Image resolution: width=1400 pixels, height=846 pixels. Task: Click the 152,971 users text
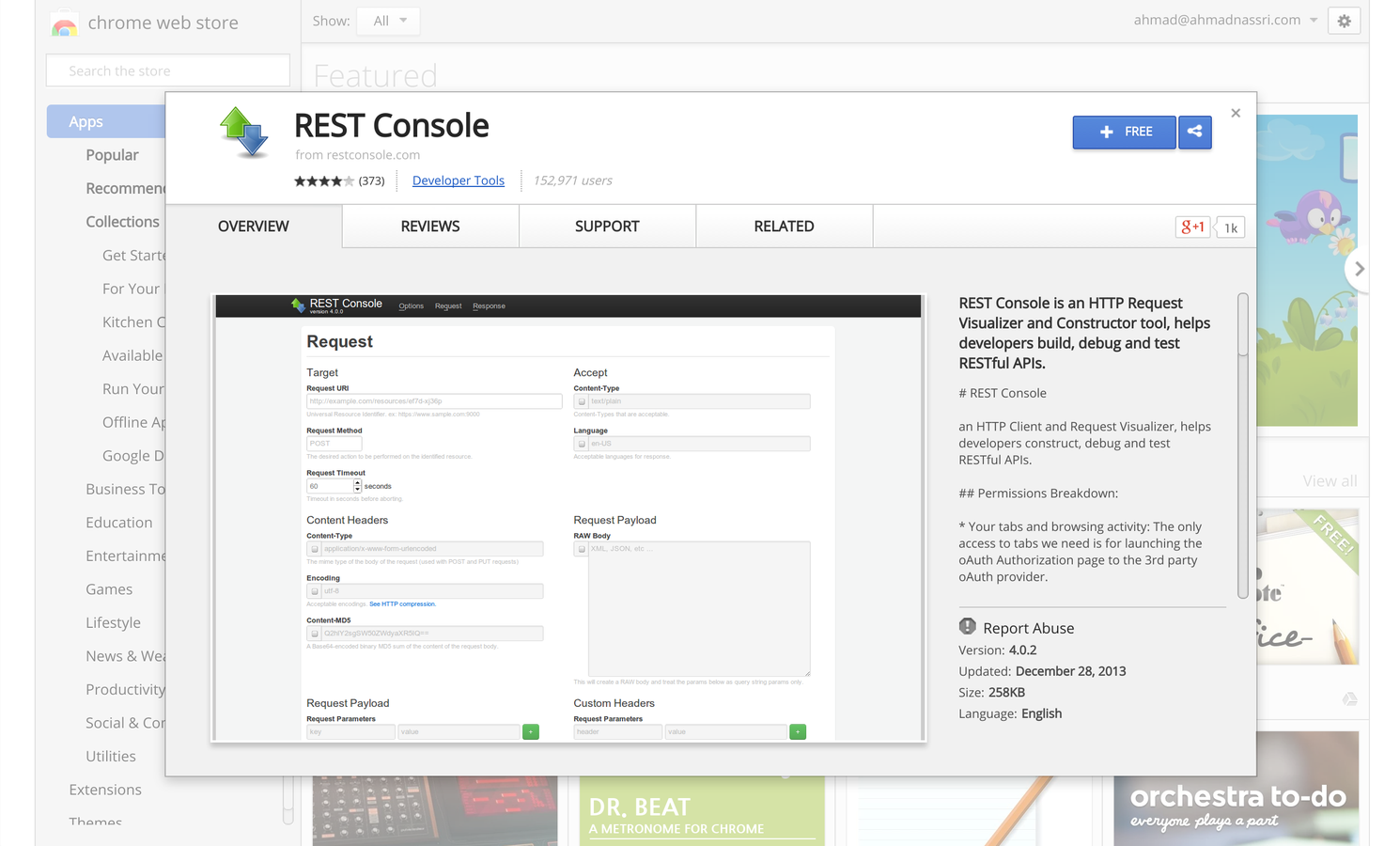572,180
